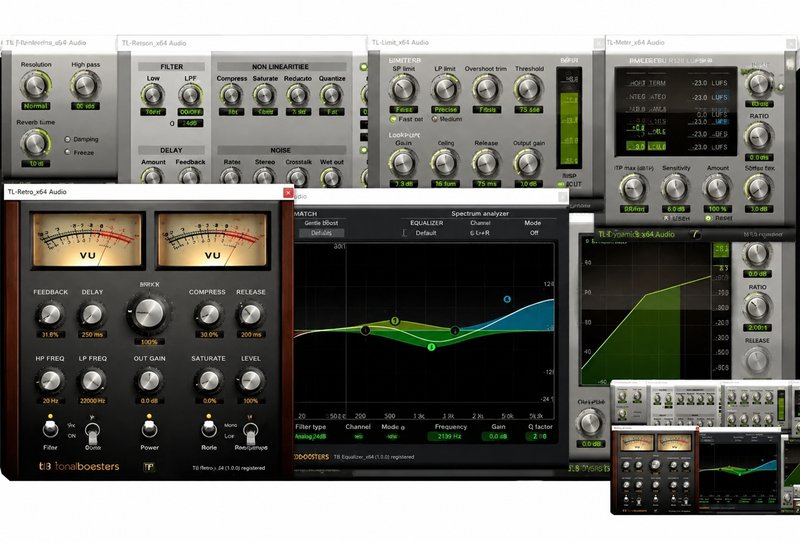Select the dark EQ node near 2 kHz
The height and width of the screenshot is (542, 800).
[455, 331]
